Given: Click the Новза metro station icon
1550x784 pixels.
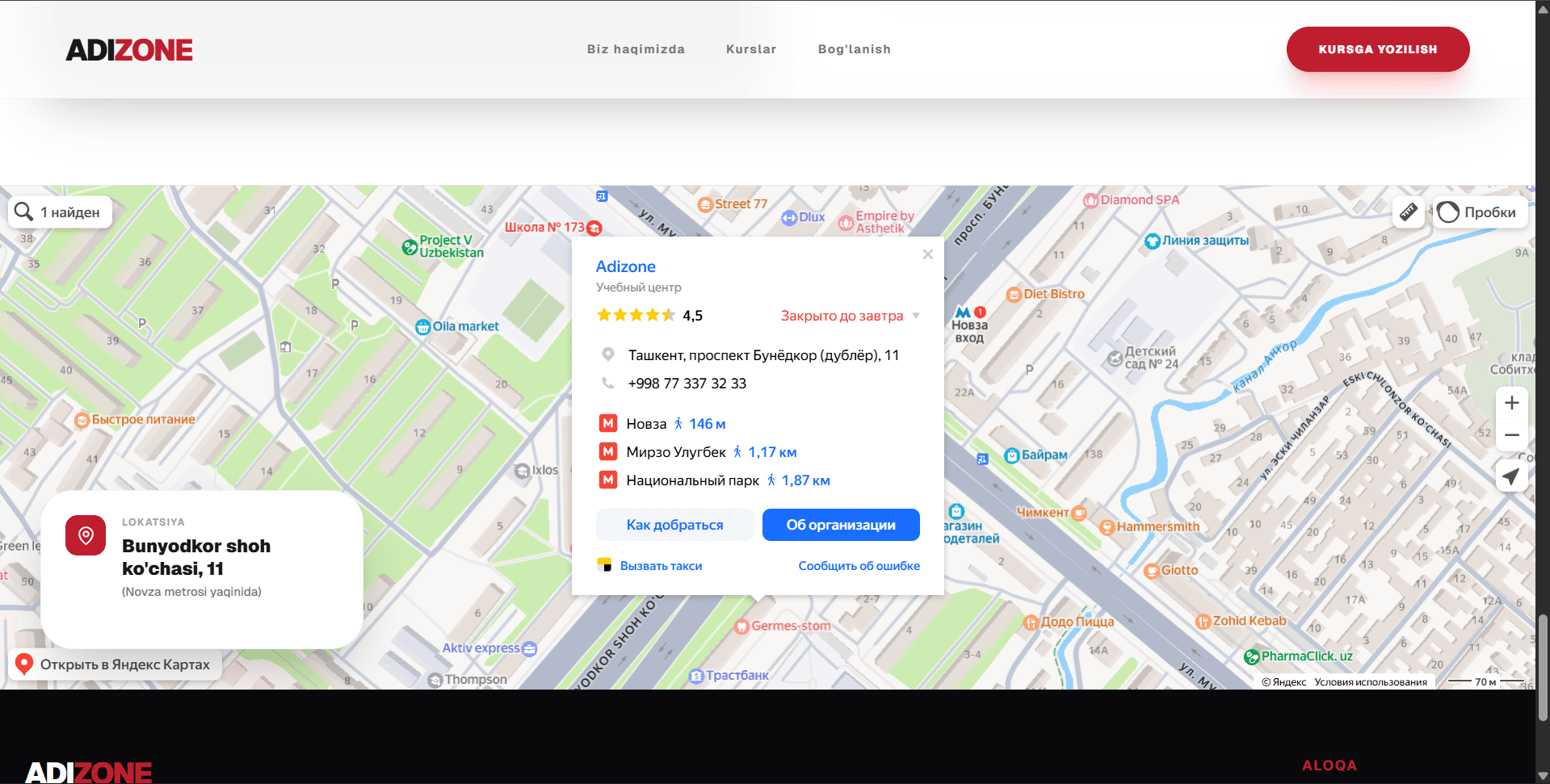Looking at the screenshot, I should 608,423.
